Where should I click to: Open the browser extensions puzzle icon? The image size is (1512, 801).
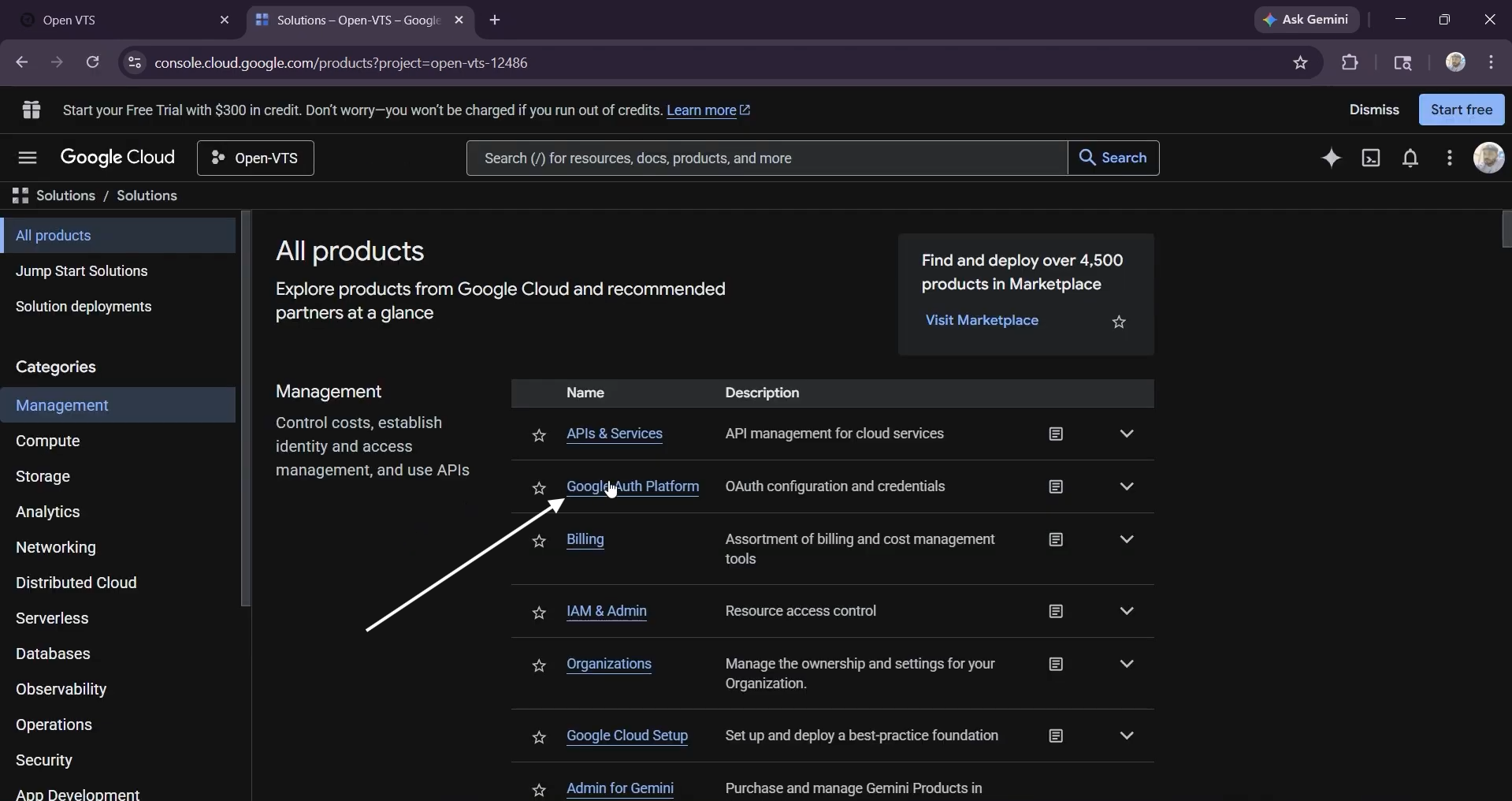tap(1350, 62)
